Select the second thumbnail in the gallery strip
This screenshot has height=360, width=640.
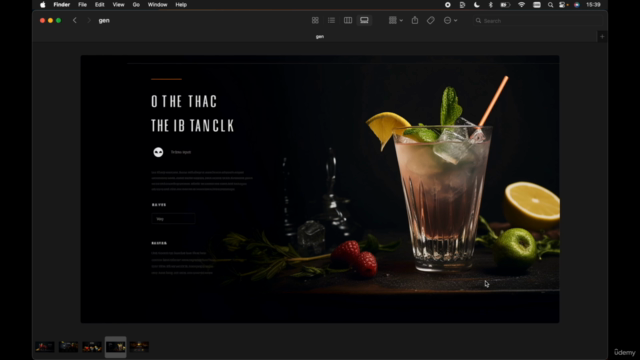click(68, 347)
